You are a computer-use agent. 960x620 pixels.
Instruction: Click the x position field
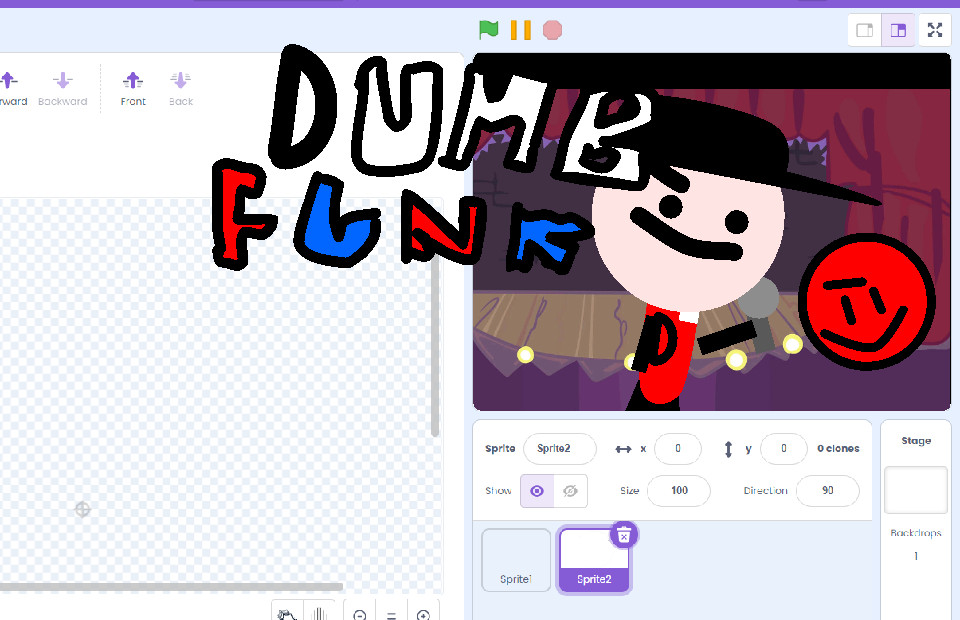click(x=678, y=449)
